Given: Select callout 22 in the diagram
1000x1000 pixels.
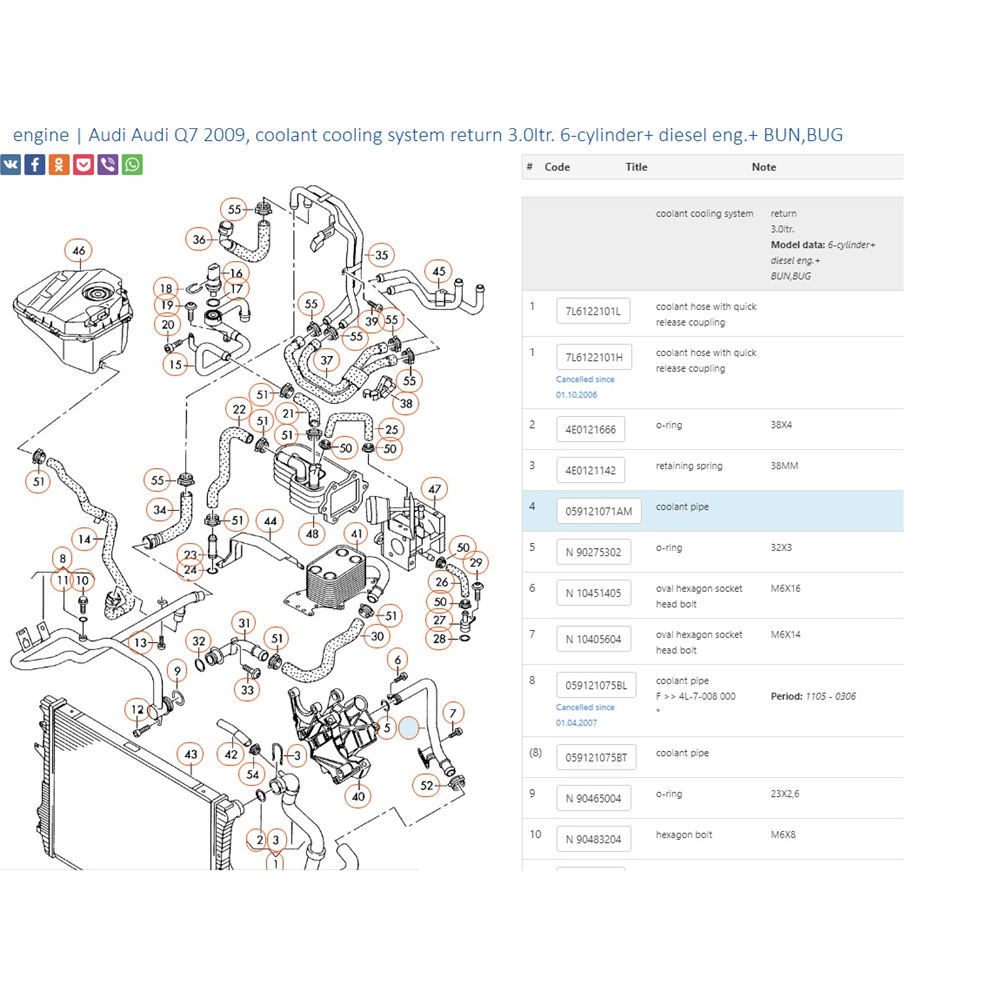Looking at the screenshot, I should pyautogui.click(x=239, y=409).
